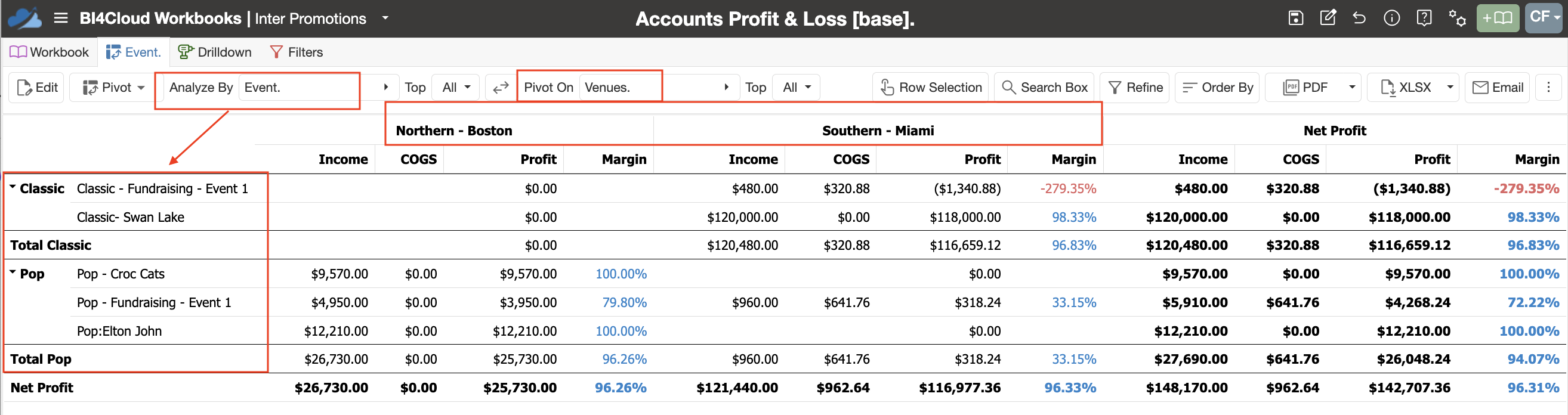
Task: Click the Refine button
Action: (x=1135, y=88)
